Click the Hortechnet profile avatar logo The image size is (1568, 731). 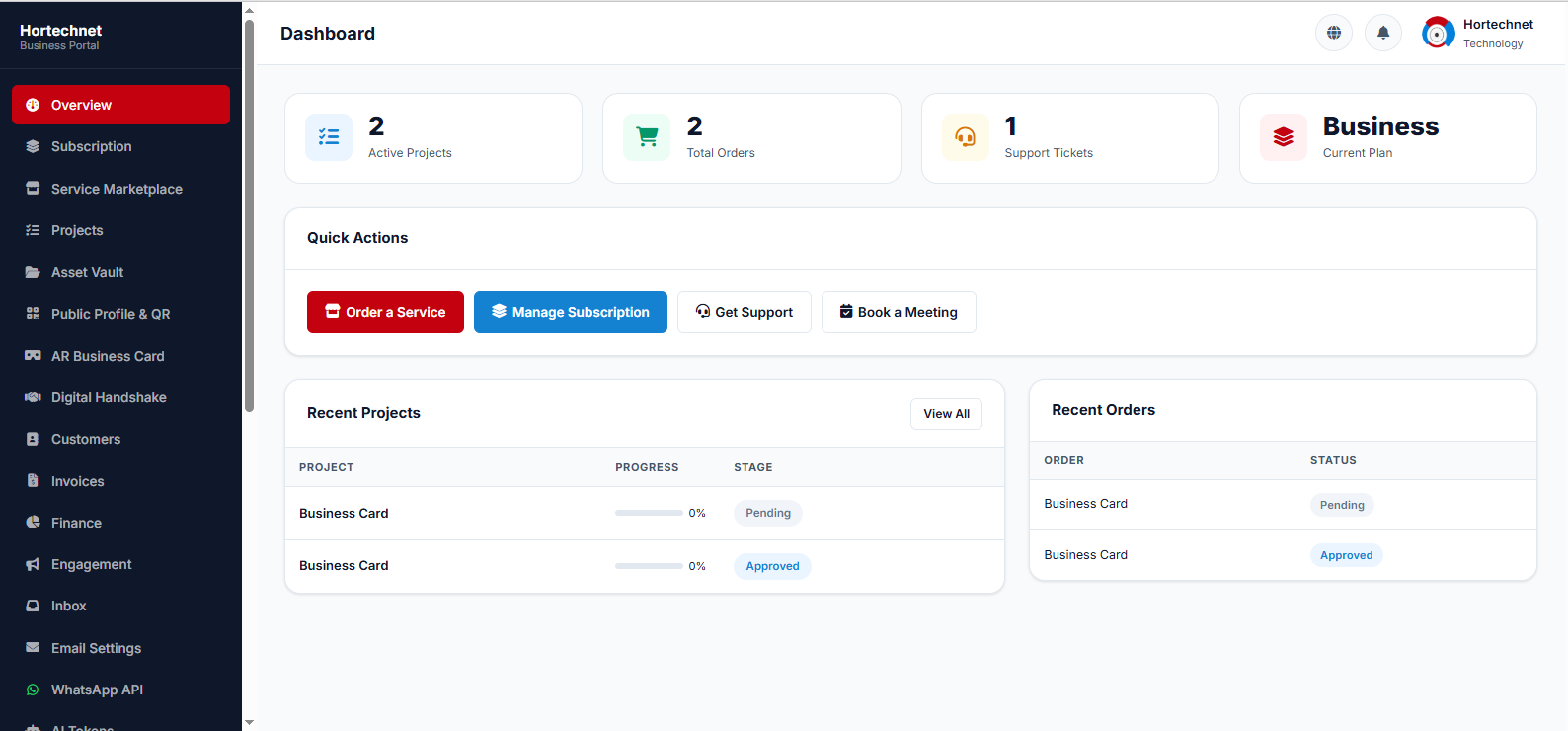pos(1438,33)
